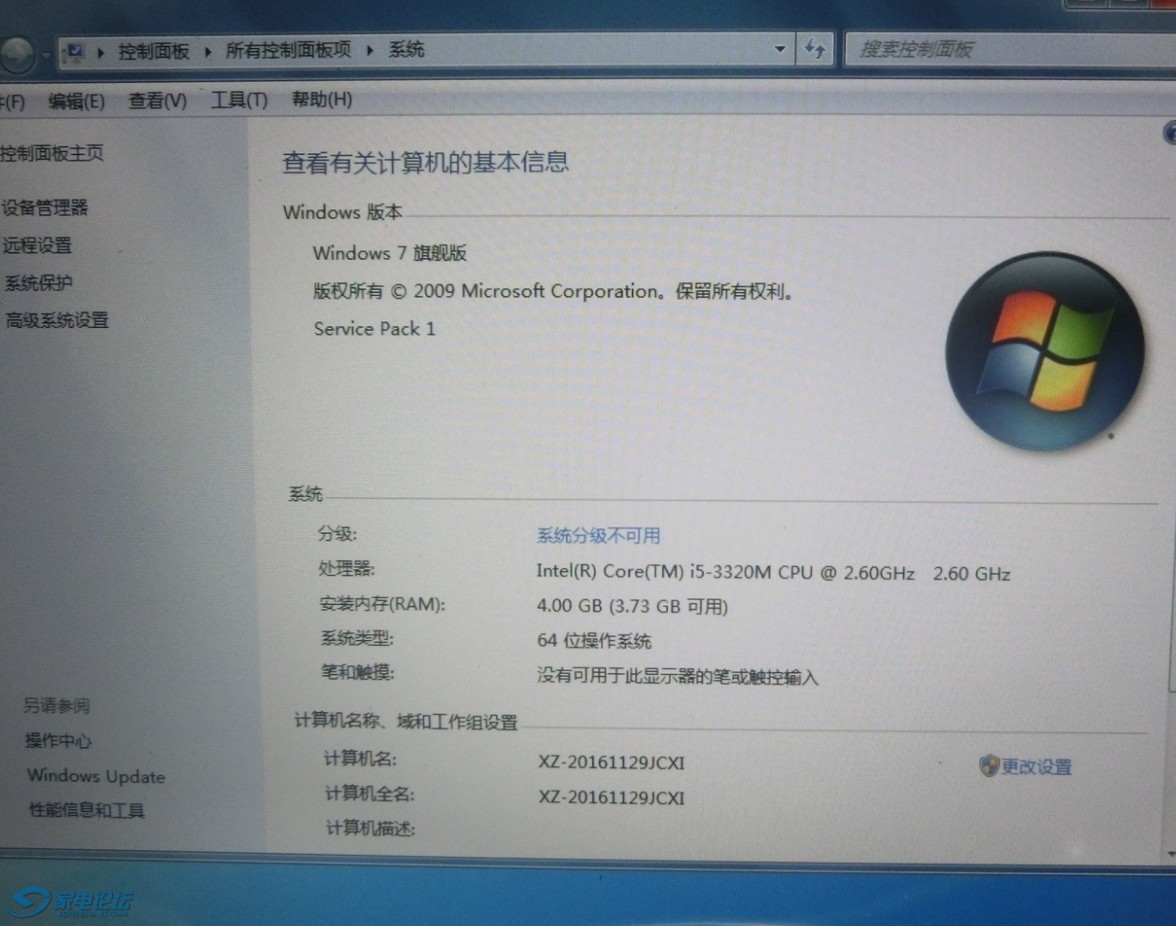
Task: Click the 更改设置 link
Action: (x=1036, y=766)
